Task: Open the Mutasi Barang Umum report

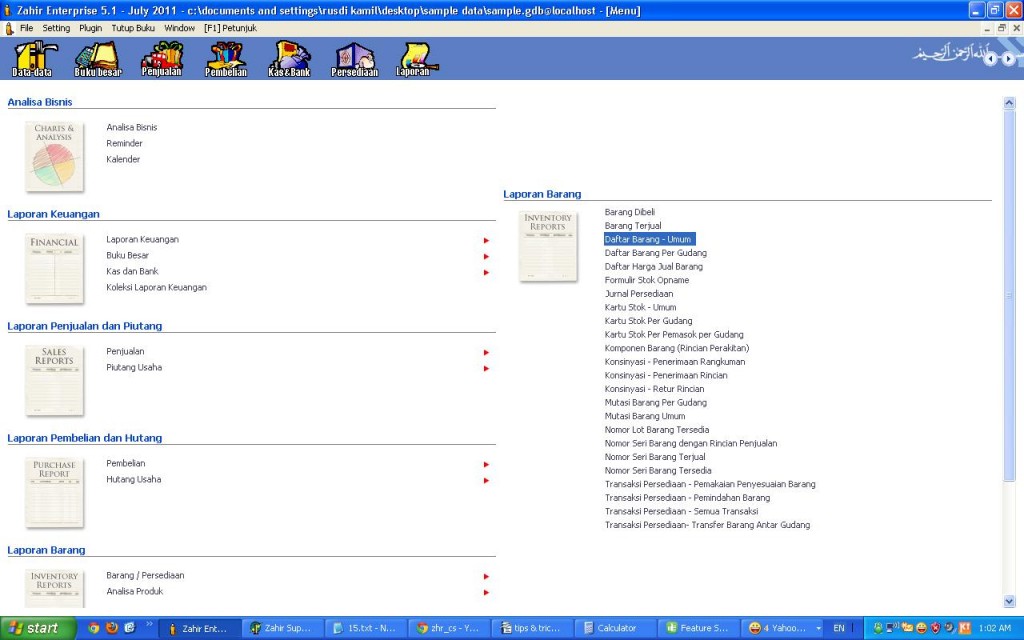Action: [645, 416]
